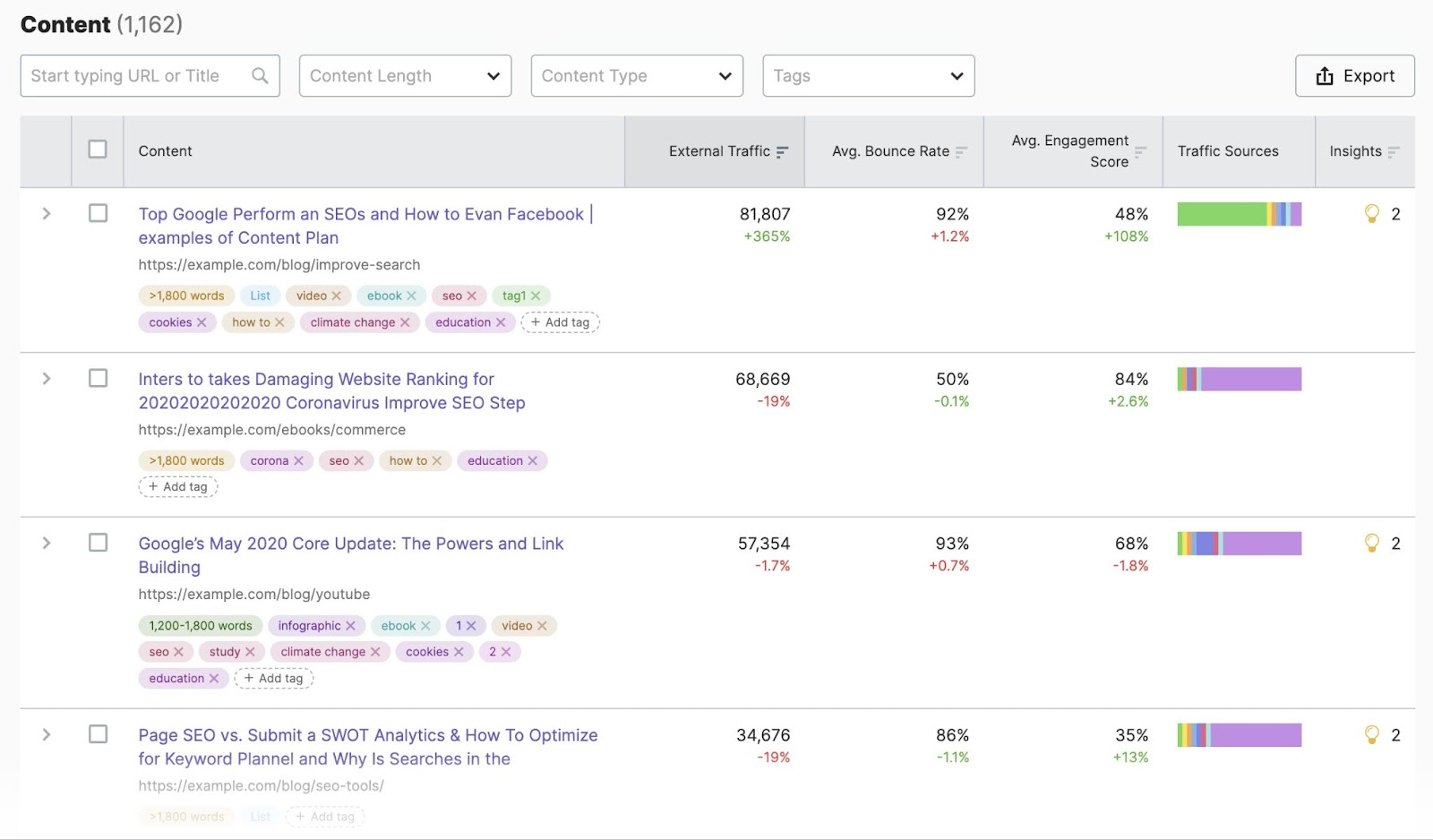
Task: Remove the 'climate change' tag in first row
Action: pyautogui.click(x=405, y=322)
